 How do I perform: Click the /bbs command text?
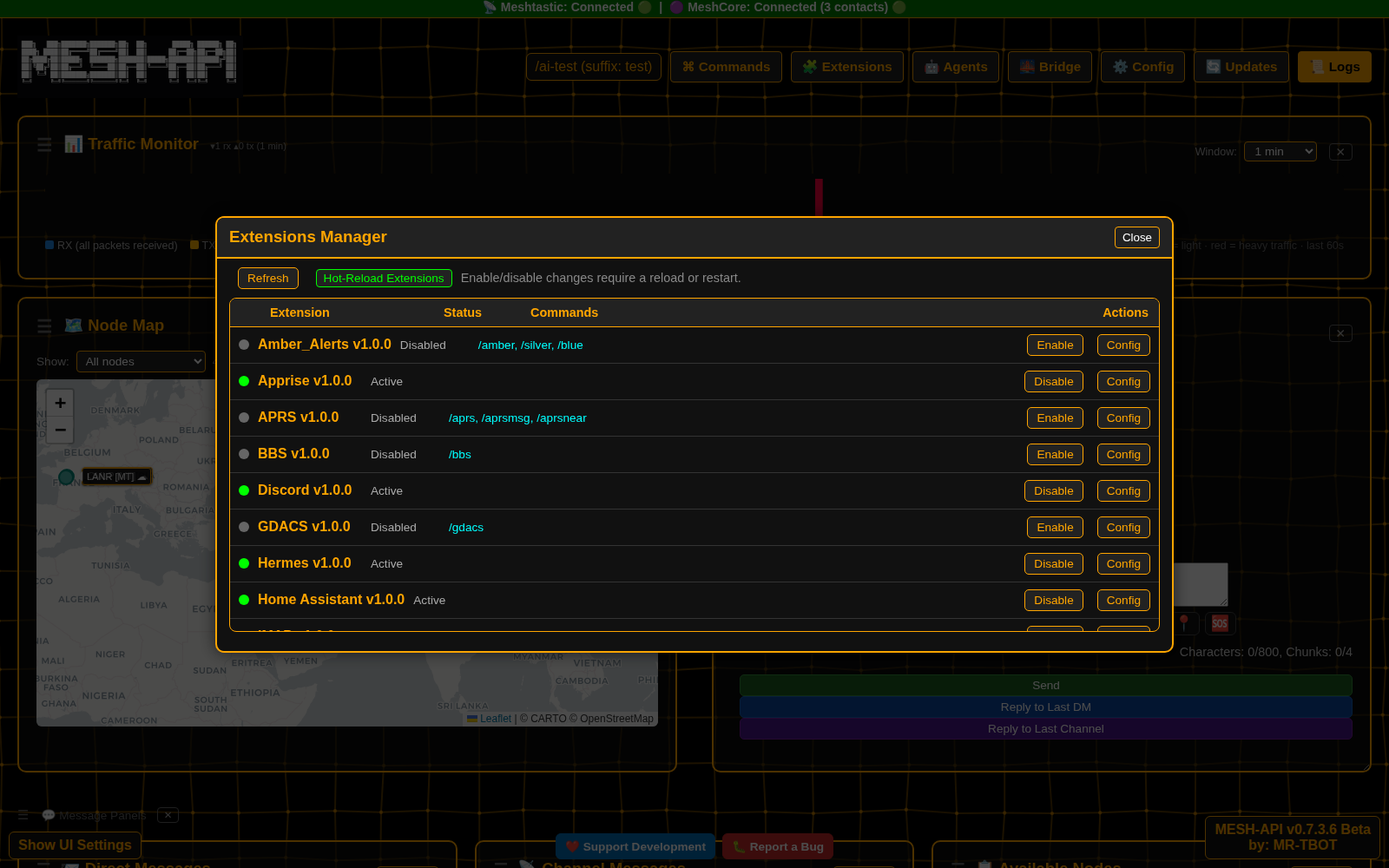coord(460,454)
